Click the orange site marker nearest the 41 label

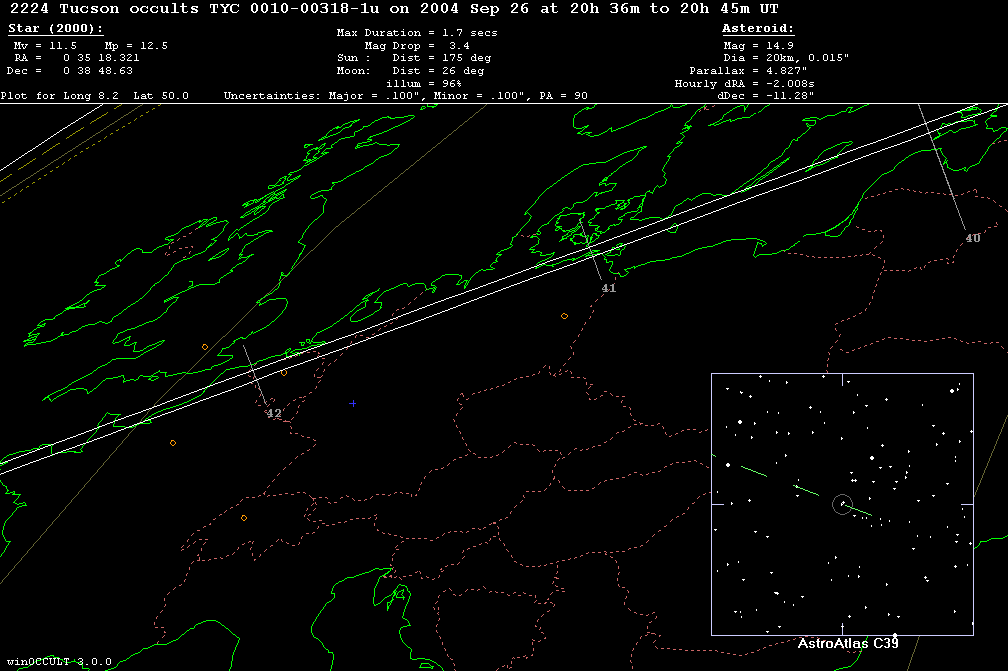564,316
